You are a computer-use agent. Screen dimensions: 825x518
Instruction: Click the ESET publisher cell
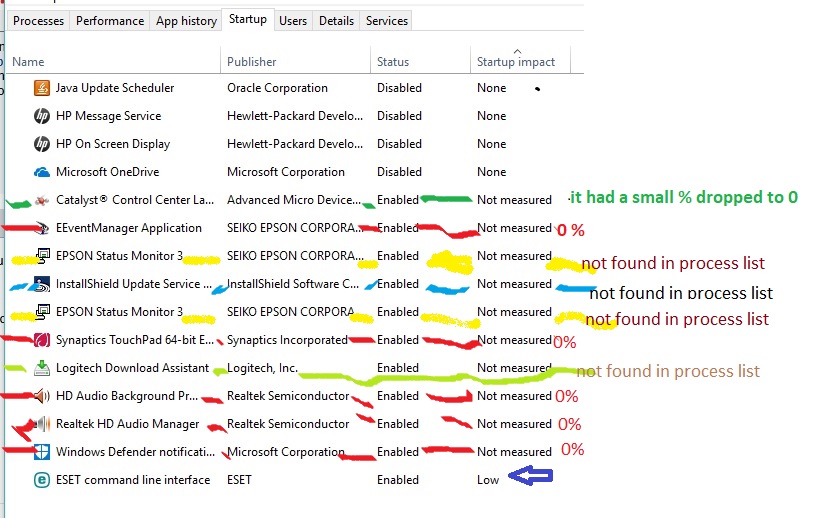coord(239,480)
